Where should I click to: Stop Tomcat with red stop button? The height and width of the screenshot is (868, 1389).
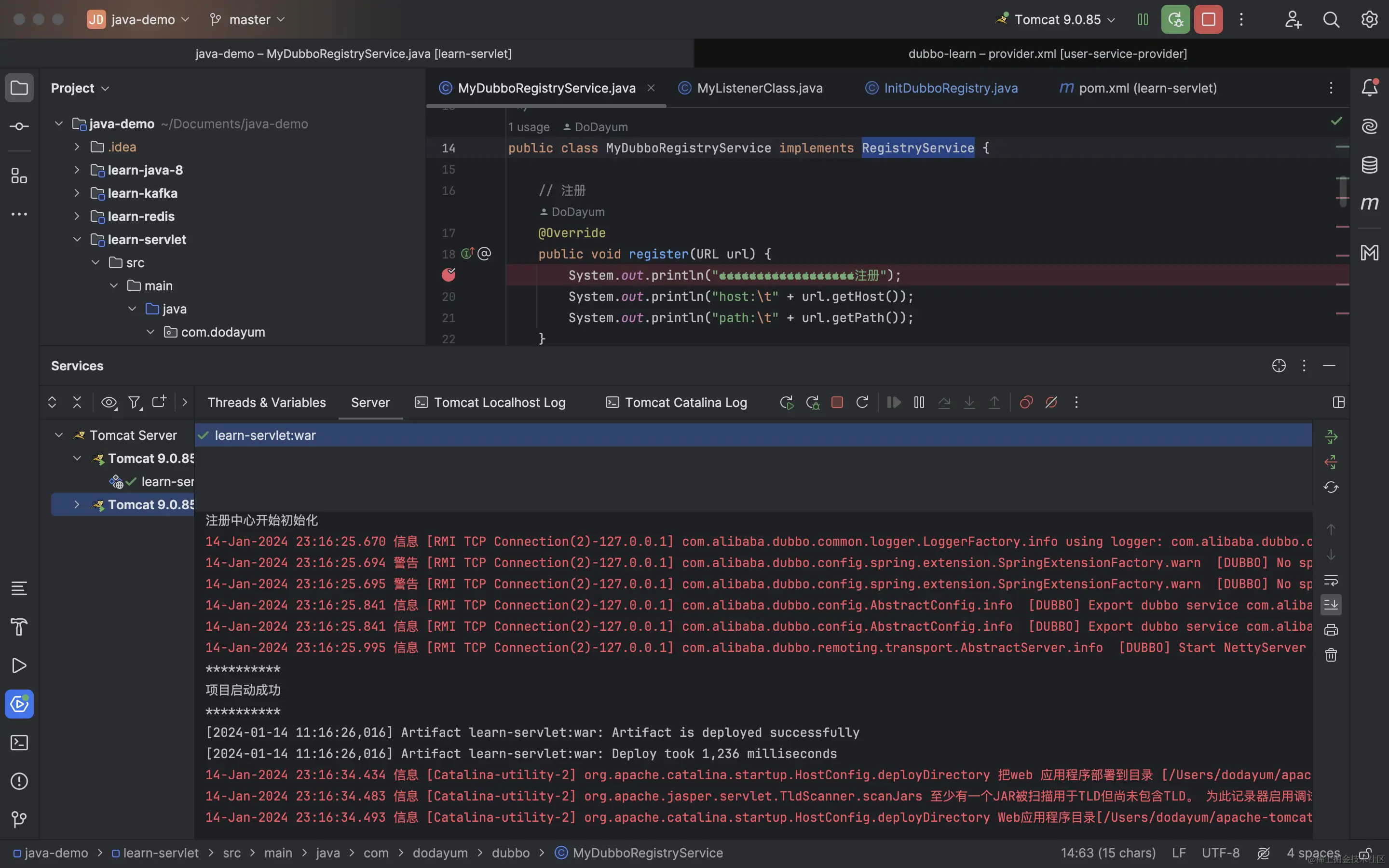[1208, 19]
